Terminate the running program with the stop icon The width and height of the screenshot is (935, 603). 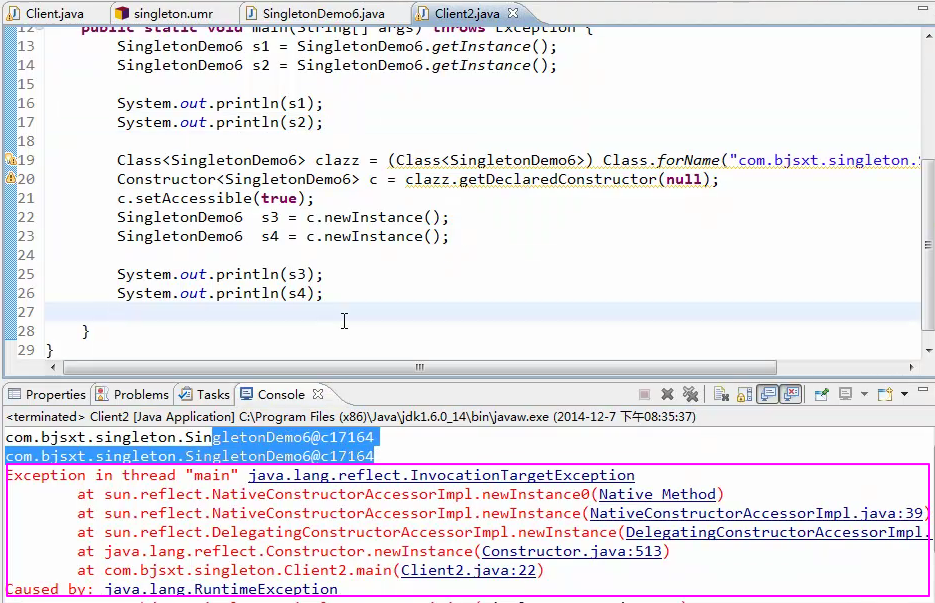pos(645,395)
